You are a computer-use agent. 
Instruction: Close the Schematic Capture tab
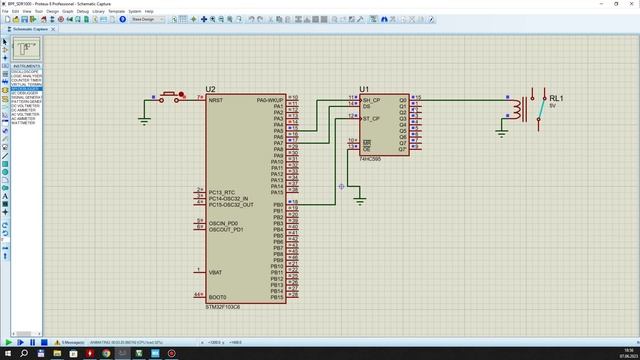click(x=53, y=29)
